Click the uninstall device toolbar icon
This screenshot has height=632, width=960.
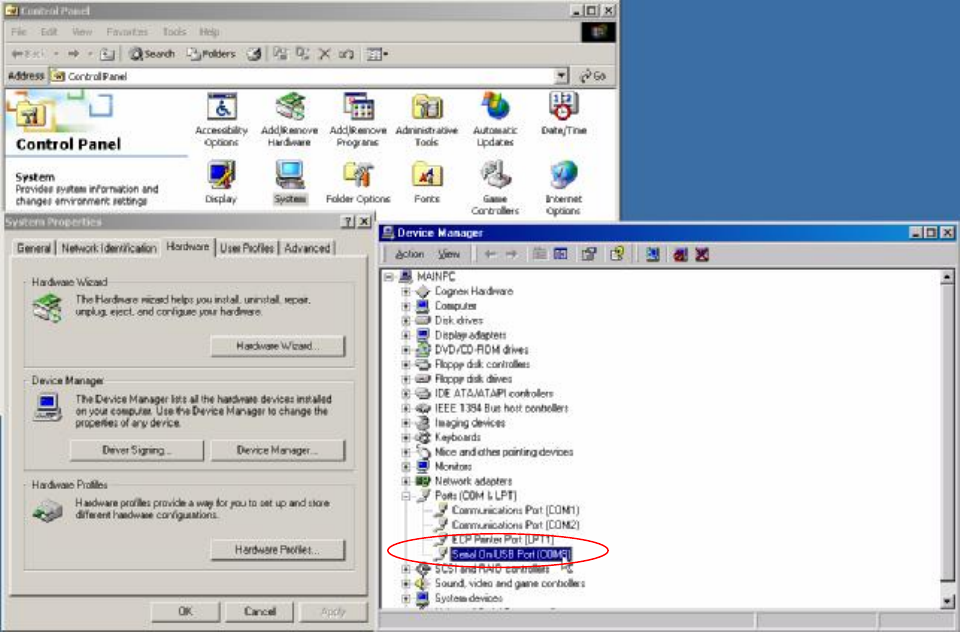point(702,254)
